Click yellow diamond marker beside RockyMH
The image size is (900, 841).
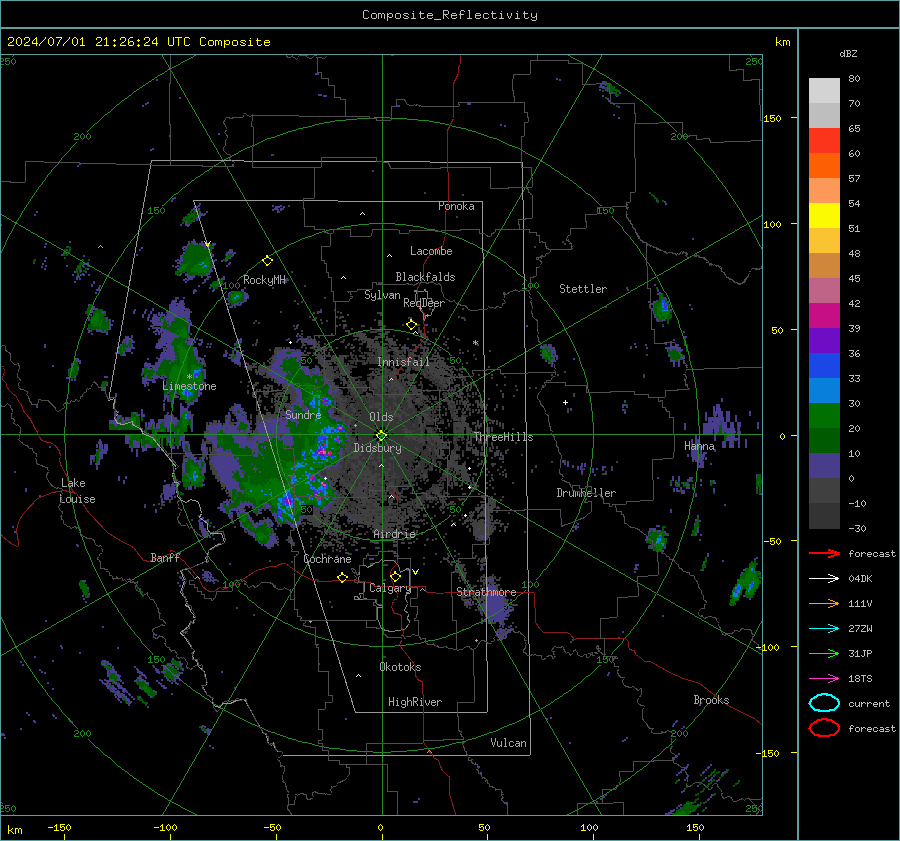tap(267, 261)
